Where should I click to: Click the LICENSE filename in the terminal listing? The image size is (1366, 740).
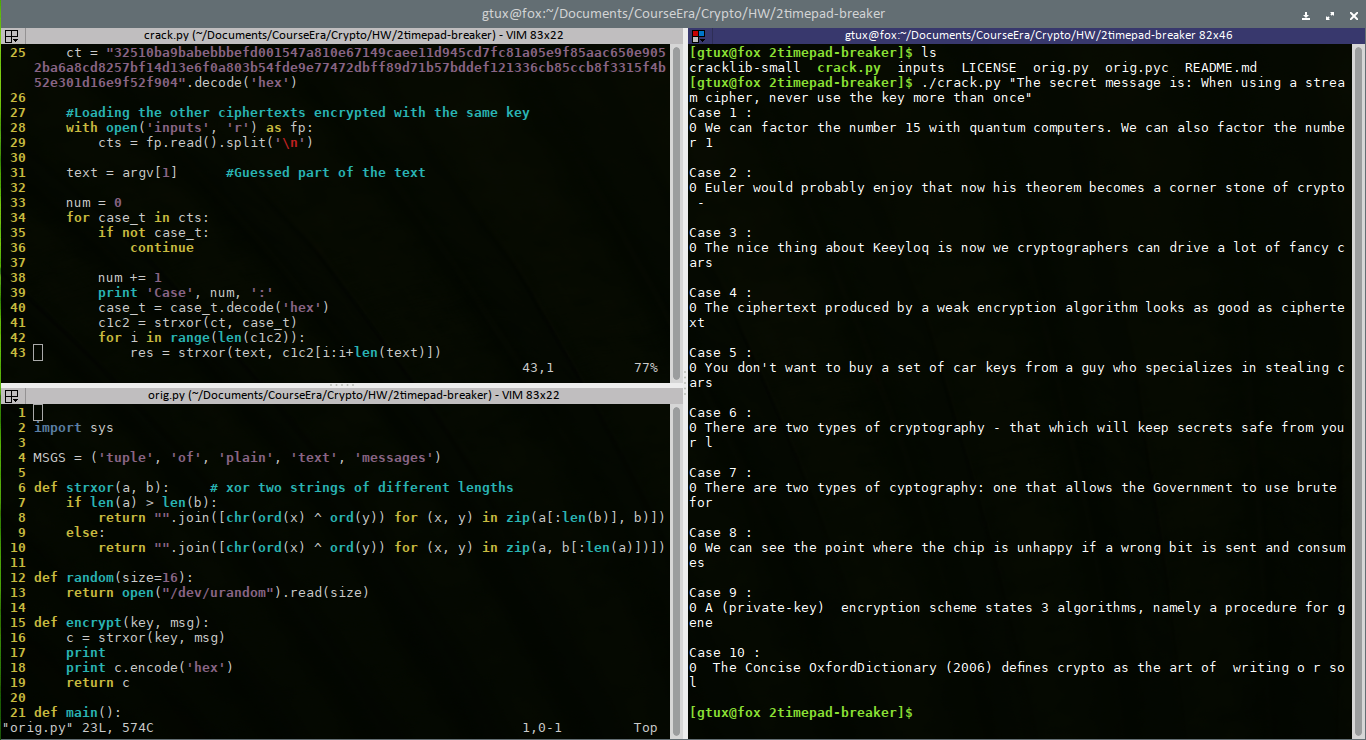(x=990, y=67)
